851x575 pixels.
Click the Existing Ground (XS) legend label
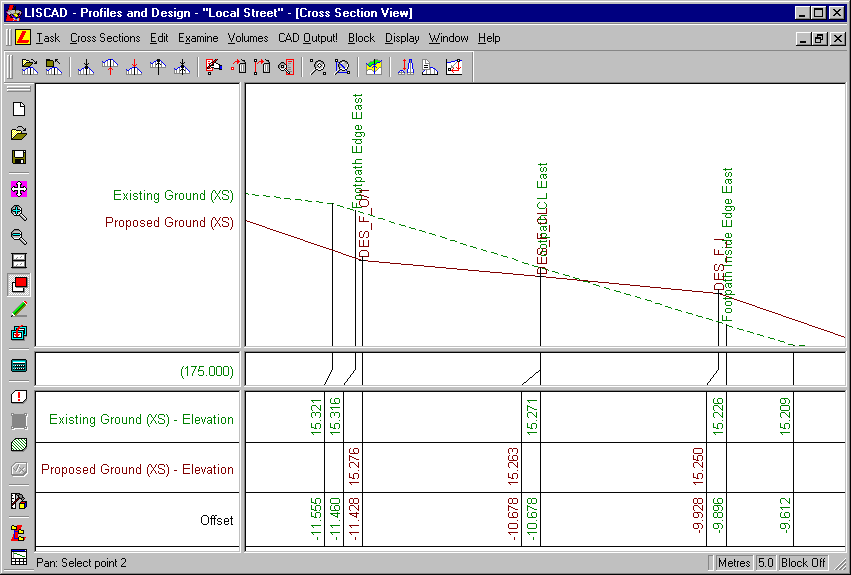point(173,195)
